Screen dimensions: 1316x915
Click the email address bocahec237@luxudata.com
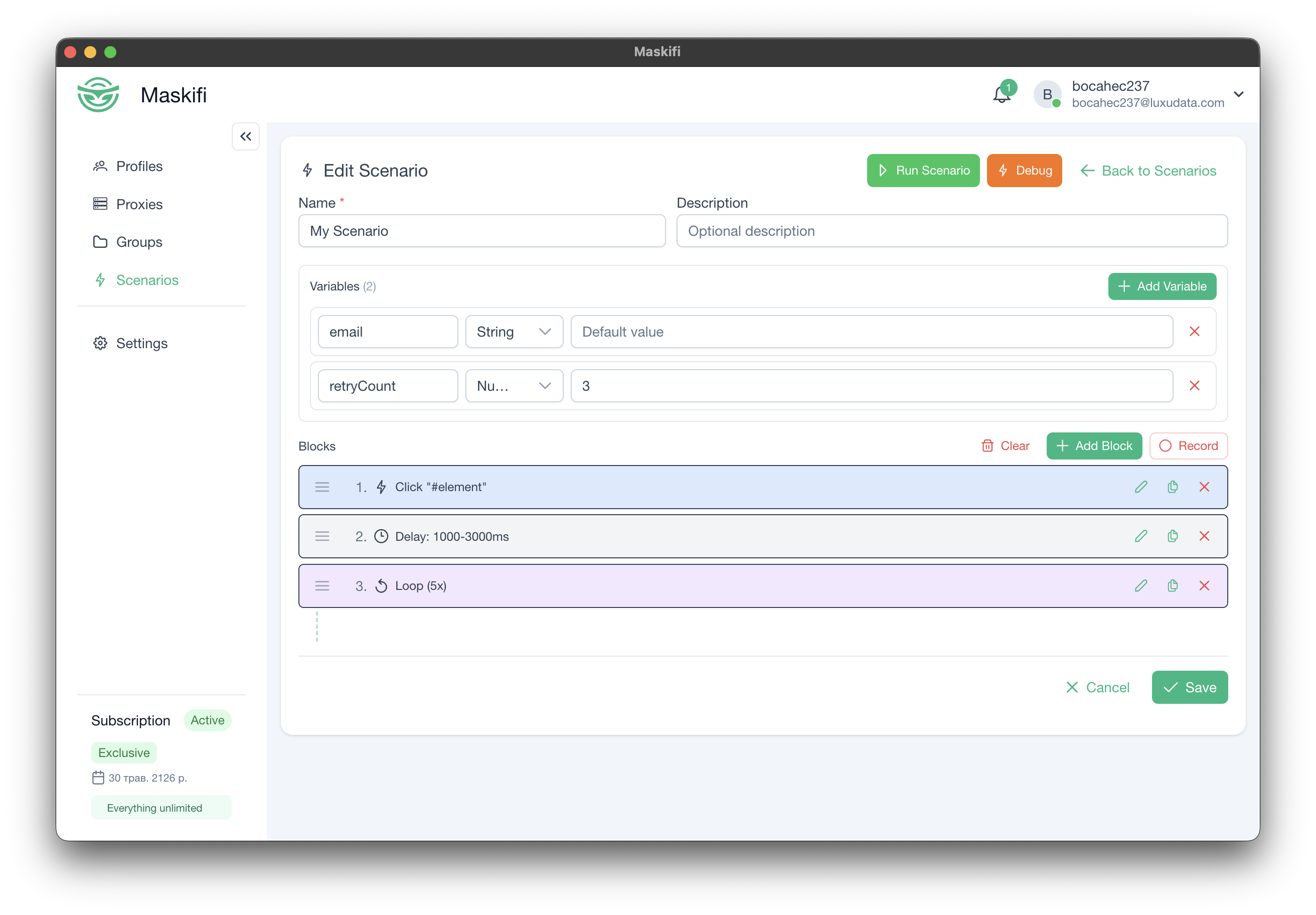pyautogui.click(x=1148, y=103)
